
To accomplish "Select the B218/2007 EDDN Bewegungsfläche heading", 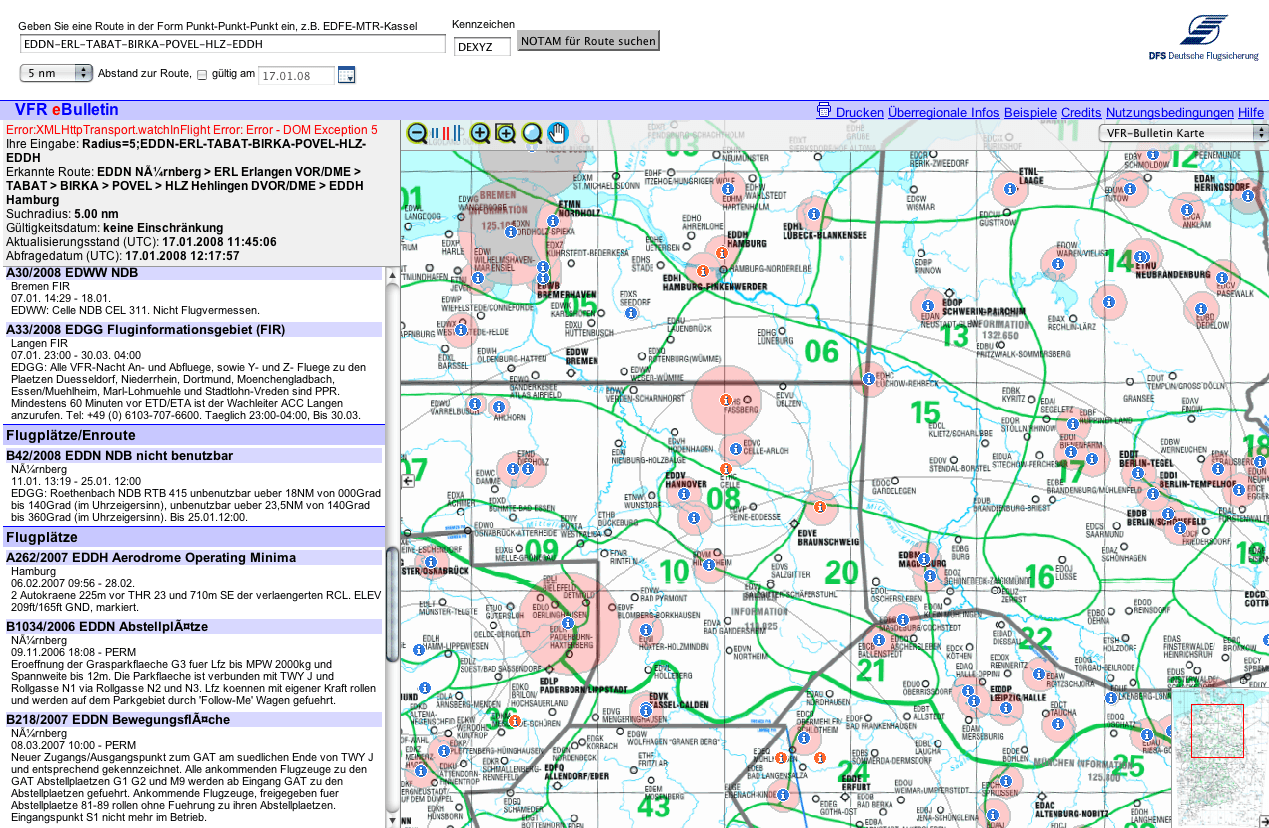I will click(x=193, y=719).
